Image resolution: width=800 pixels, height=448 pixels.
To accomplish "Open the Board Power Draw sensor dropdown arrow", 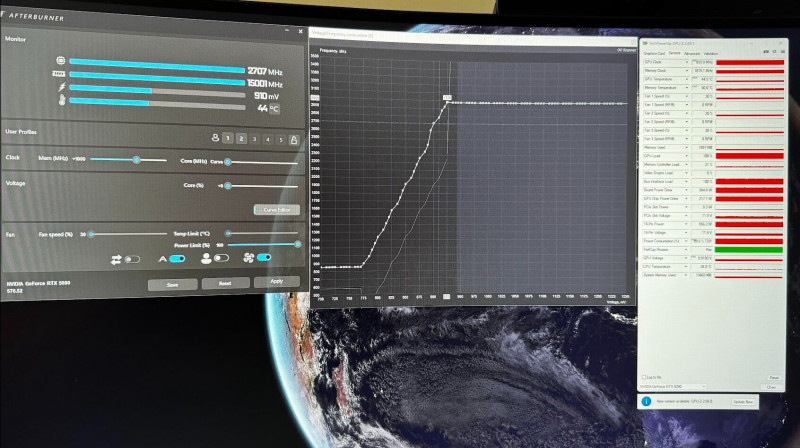I will 687,190.
